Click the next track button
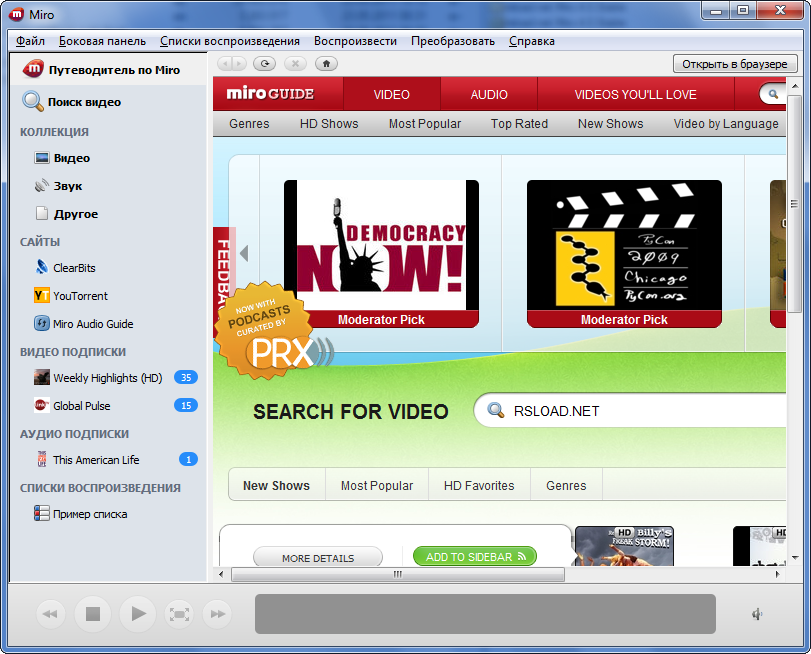The width and height of the screenshot is (811, 654). [x=217, y=614]
